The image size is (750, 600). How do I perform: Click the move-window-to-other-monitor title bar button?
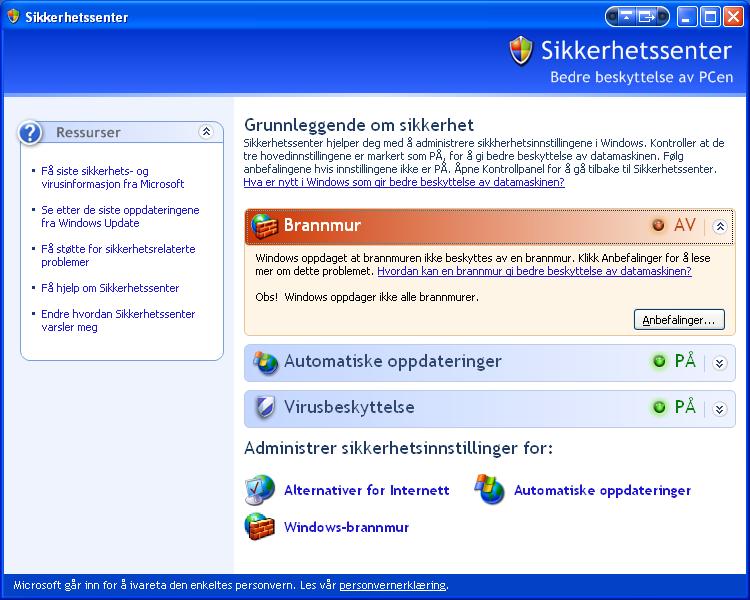coord(647,17)
